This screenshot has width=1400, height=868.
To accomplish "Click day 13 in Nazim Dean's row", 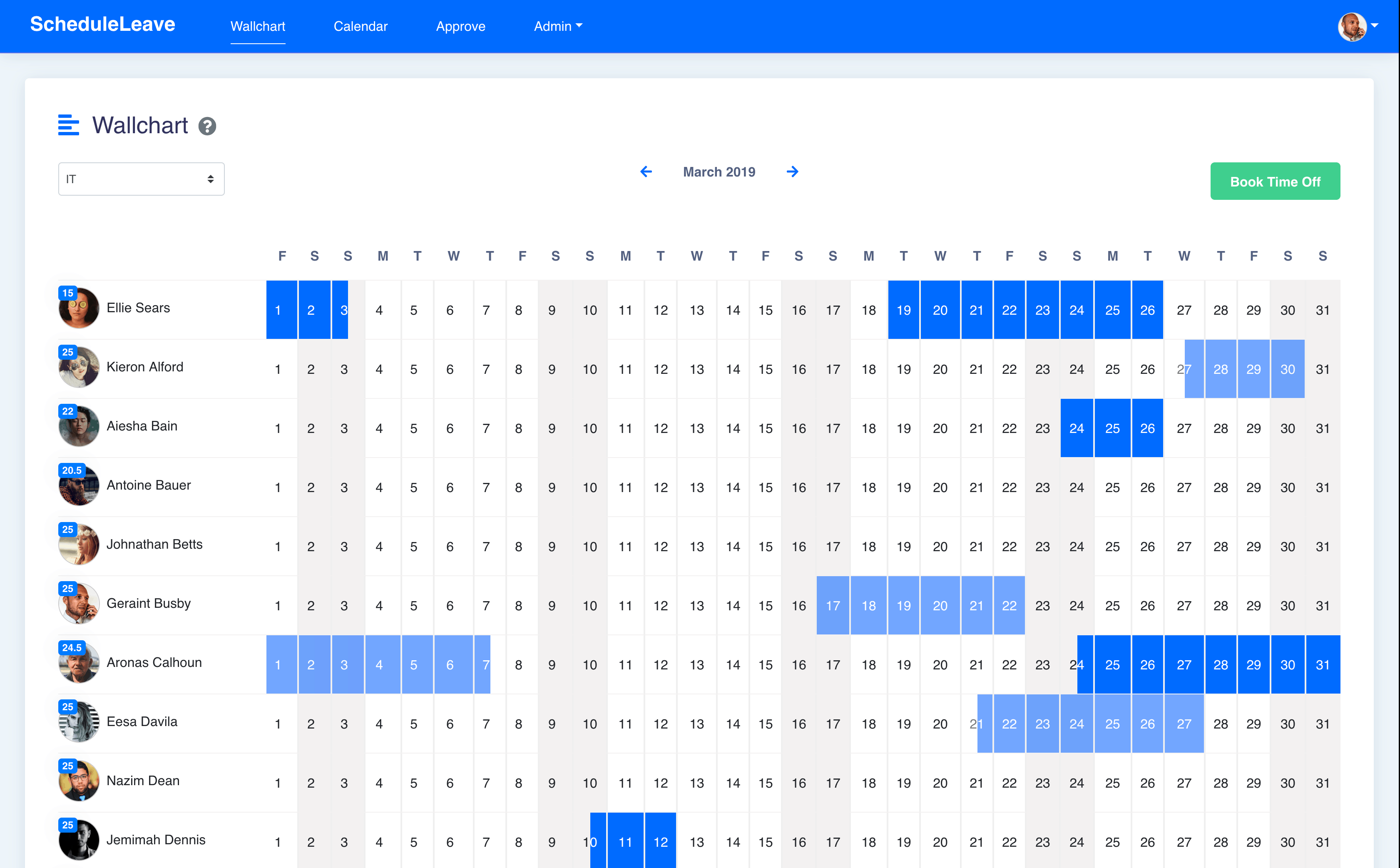I will (696, 783).
